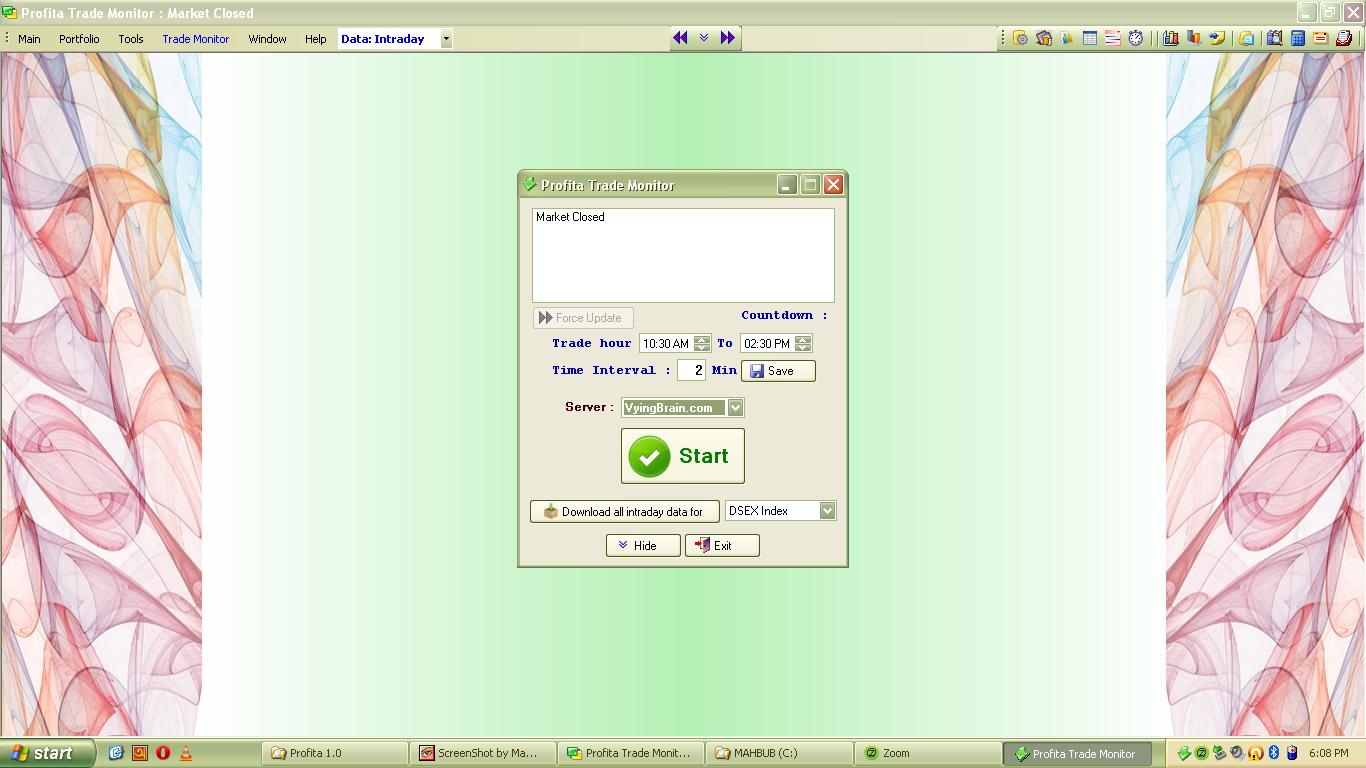Click the double right arrow navigation icon

click(x=727, y=38)
